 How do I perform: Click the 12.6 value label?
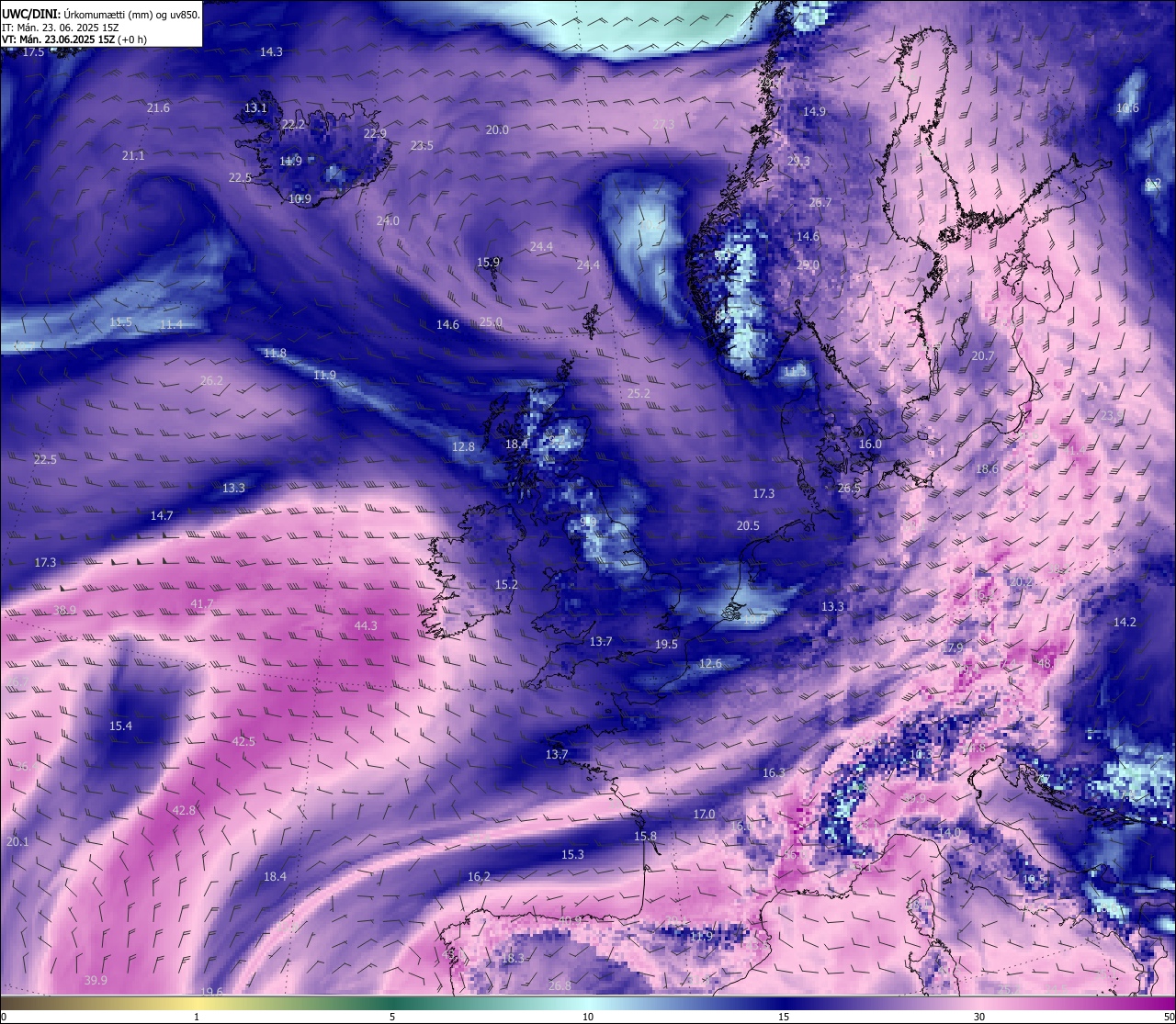710,663
